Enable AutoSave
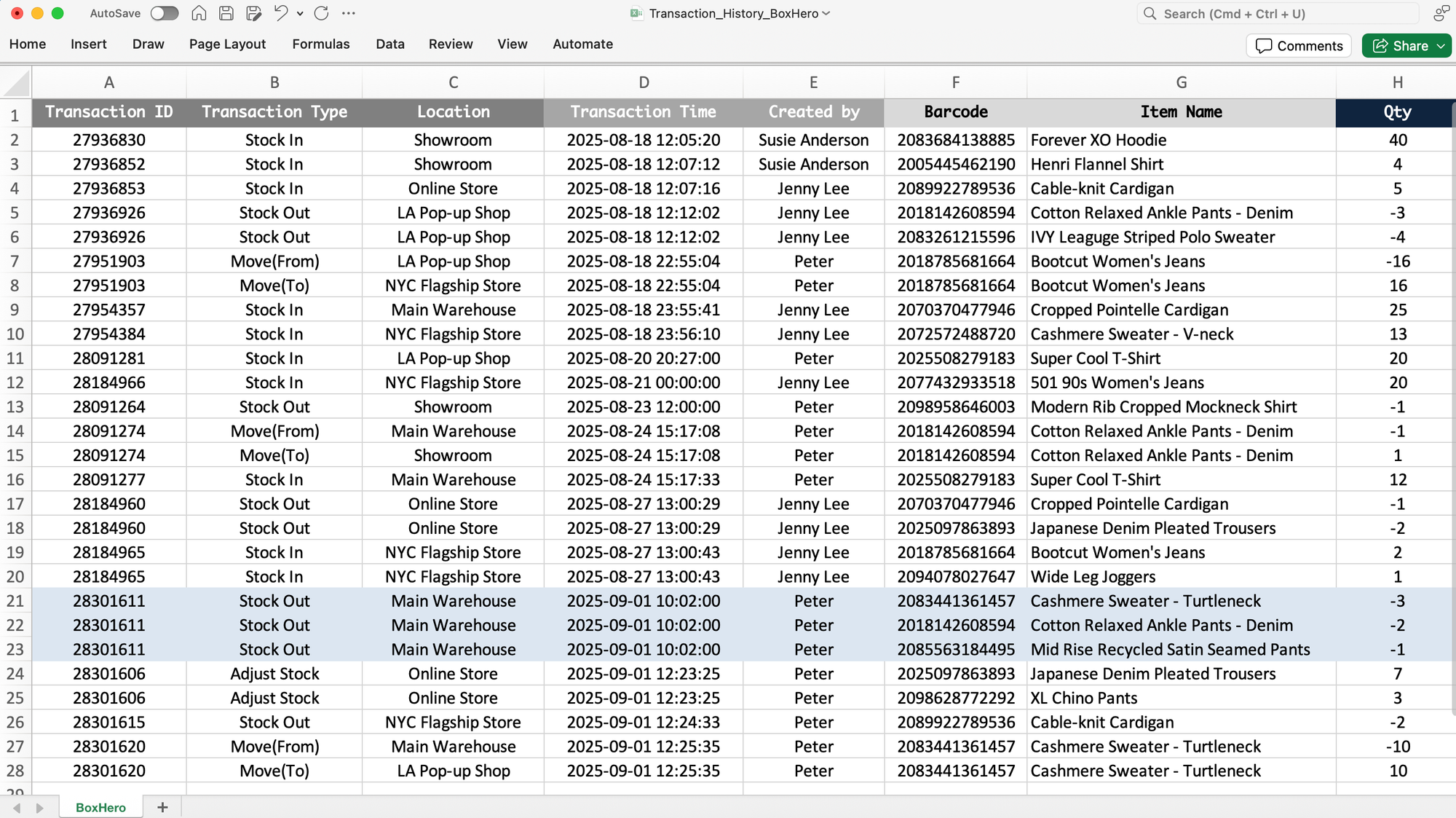This screenshot has height=818, width=1456. [x=165, y=13]
